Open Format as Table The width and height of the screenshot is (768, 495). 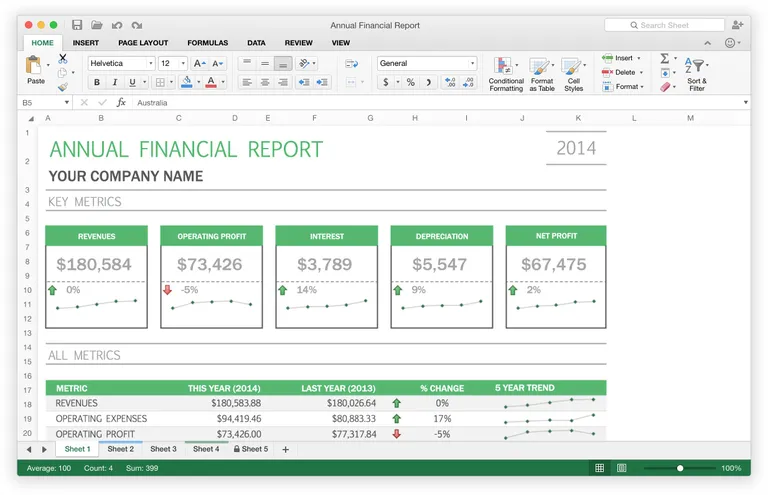tap(542, 74)
